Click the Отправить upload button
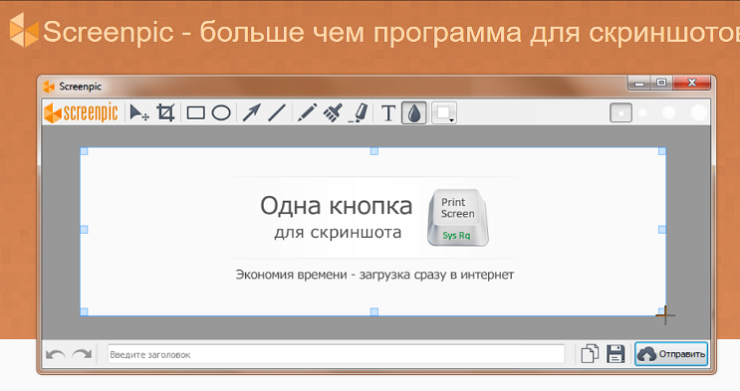740x391 pixels. point(671,354)
